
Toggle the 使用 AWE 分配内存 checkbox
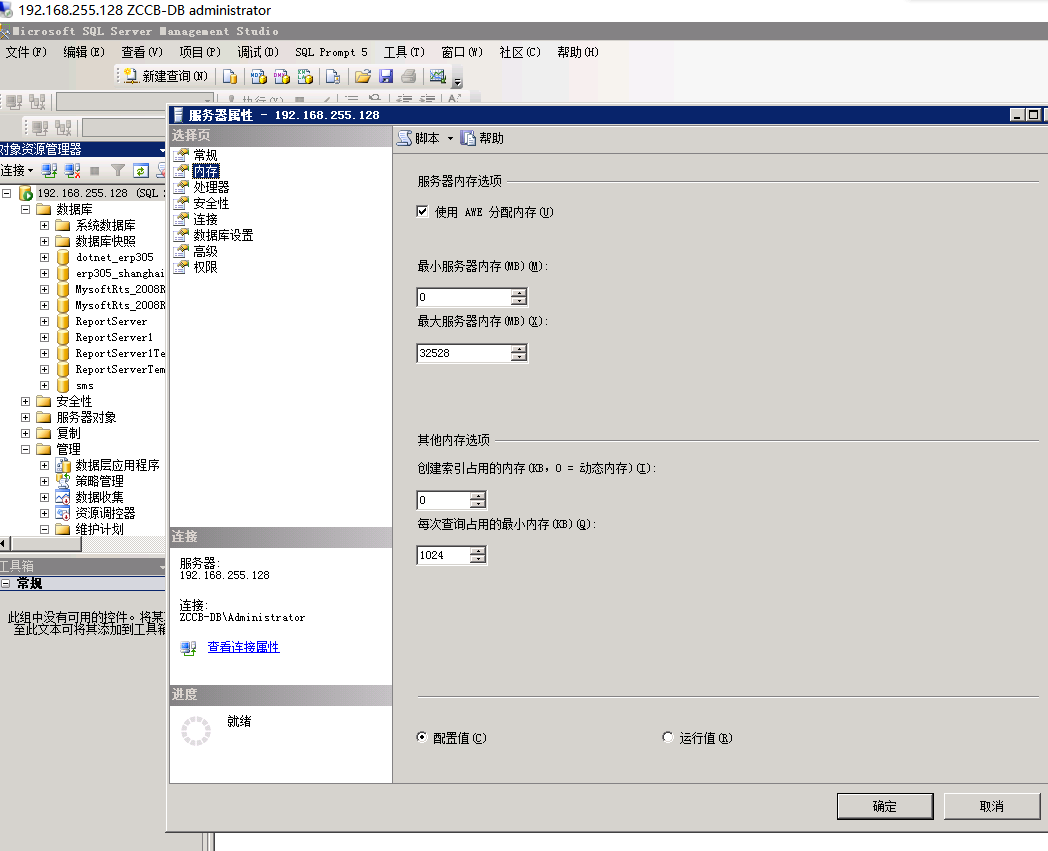click(x=422, y=212)
